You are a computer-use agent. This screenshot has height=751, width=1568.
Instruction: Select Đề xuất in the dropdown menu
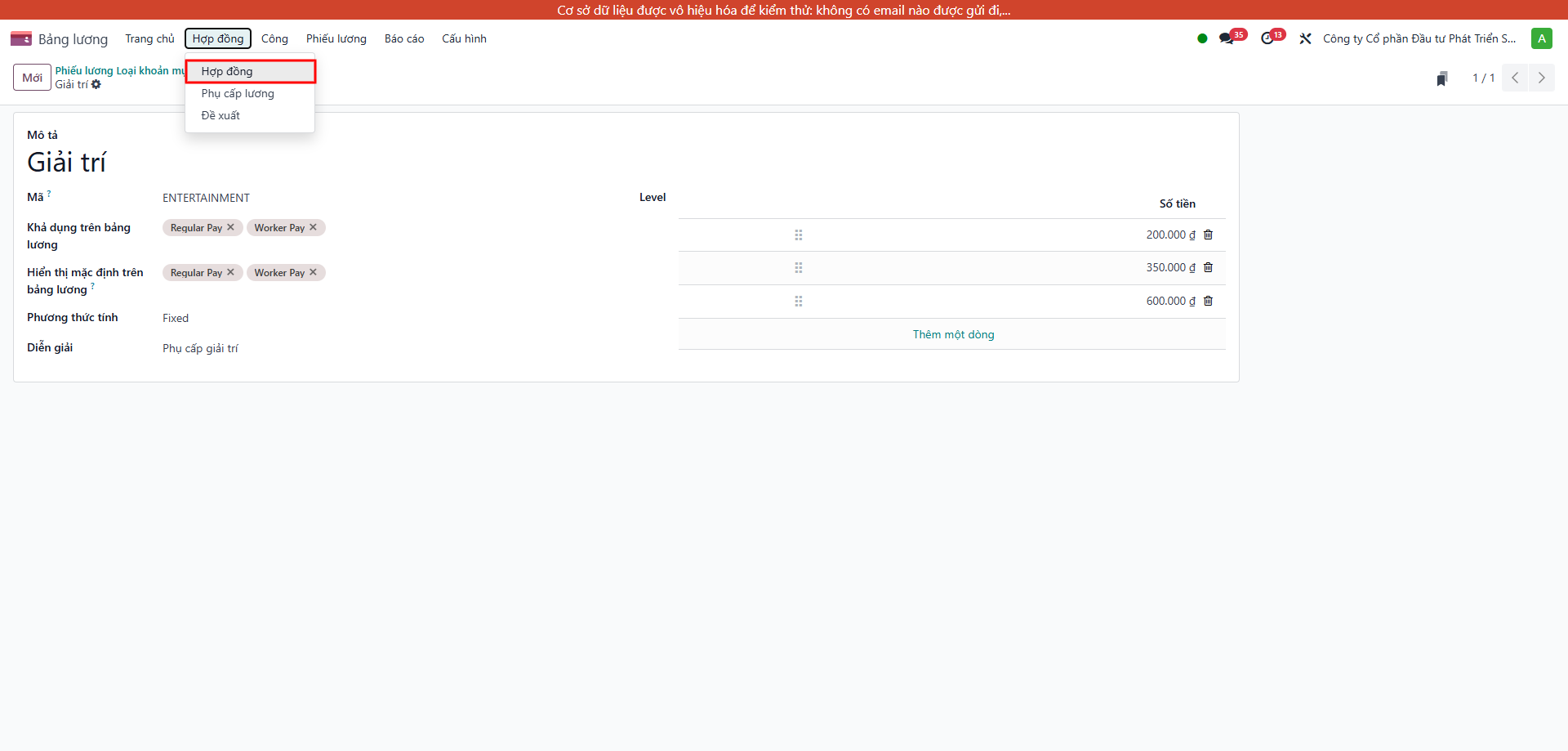[250, 115]
